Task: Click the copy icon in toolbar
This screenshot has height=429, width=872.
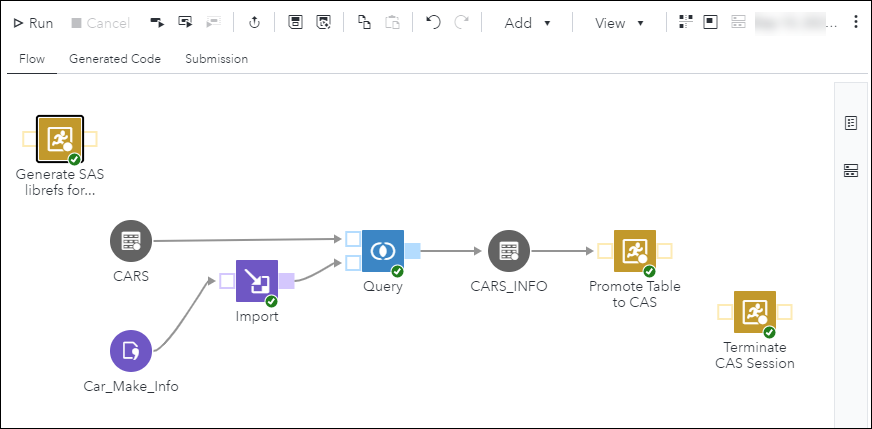Action: (x=364, y=23)
